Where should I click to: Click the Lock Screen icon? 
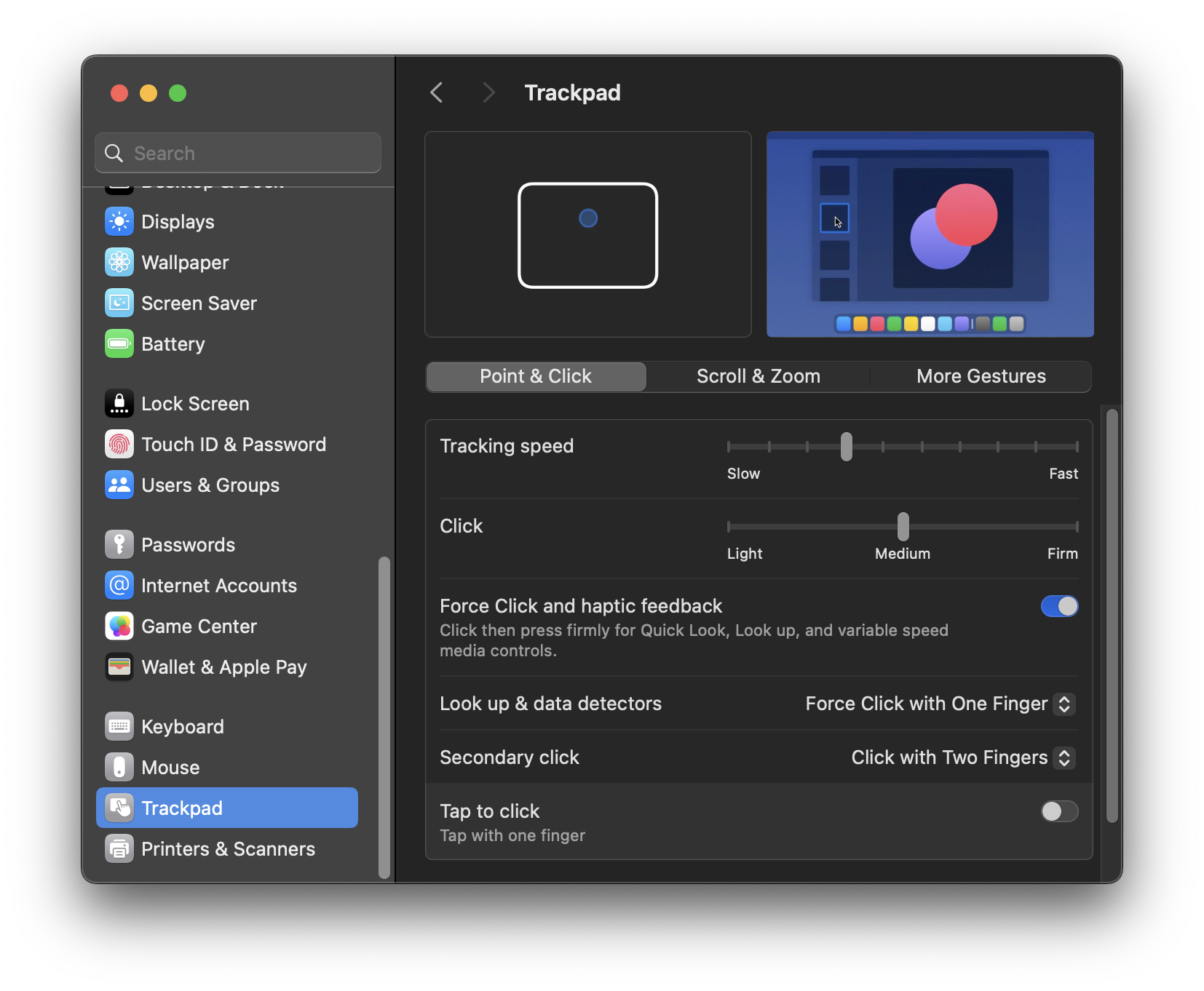pyautogui.click(x=119, y=404)
